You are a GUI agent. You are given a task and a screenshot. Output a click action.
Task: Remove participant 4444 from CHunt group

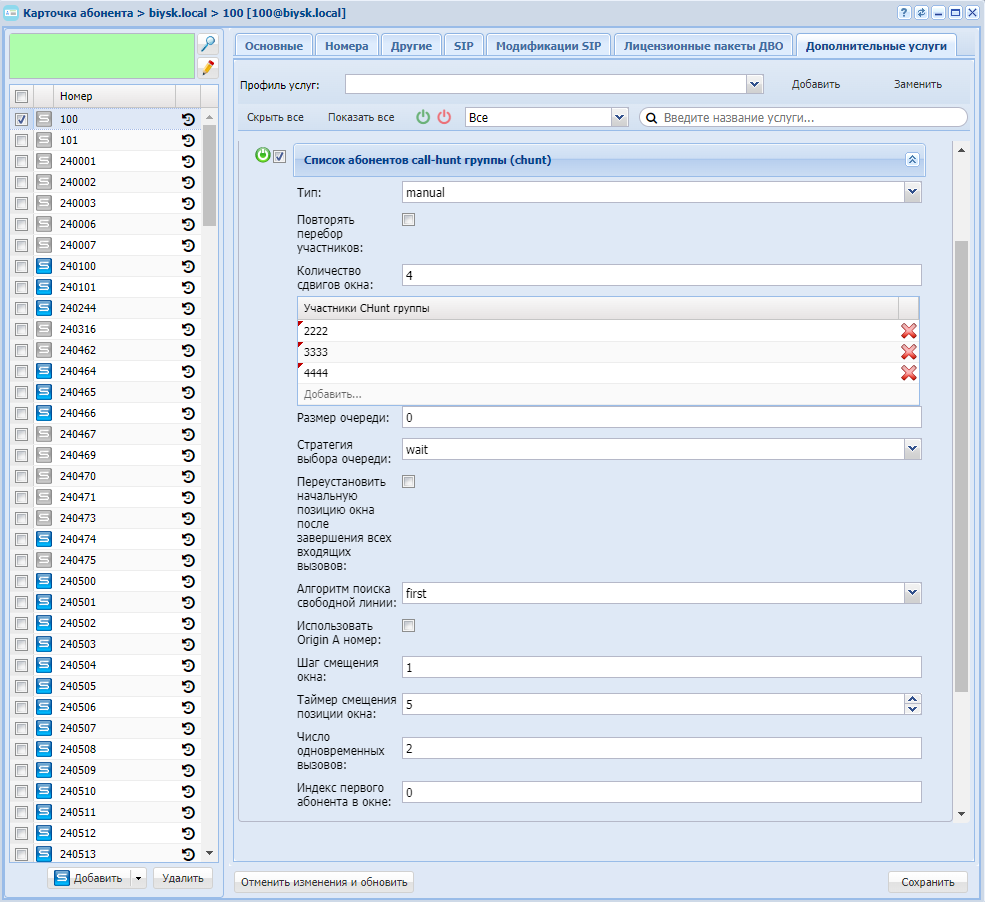click(908, 373)
